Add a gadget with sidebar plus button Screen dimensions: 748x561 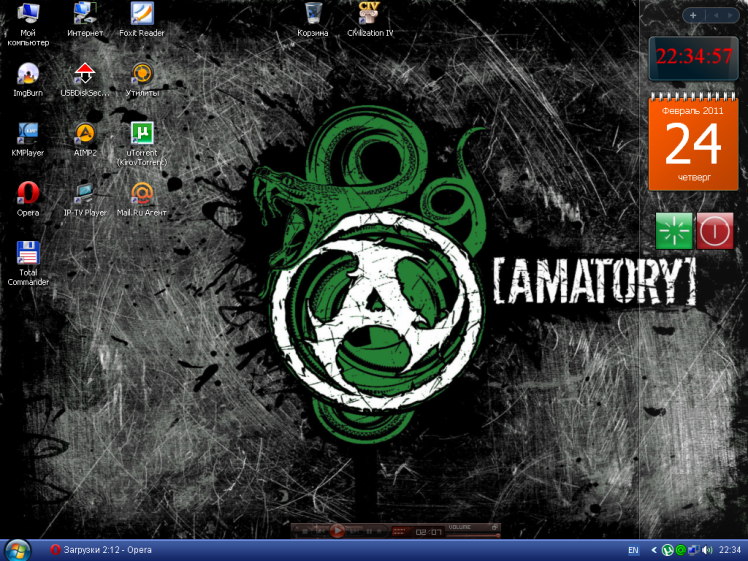coord(693,15)
